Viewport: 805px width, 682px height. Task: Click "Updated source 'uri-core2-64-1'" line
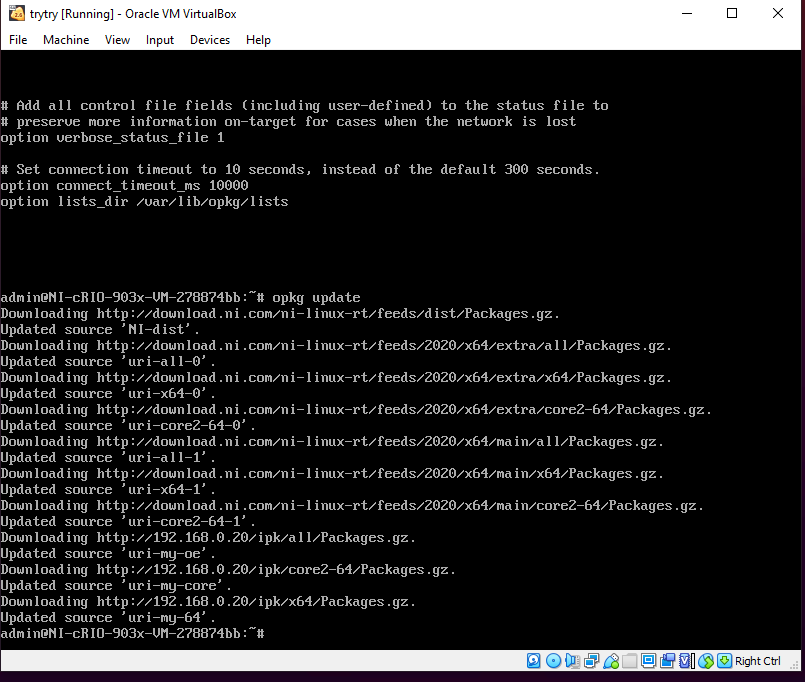click(128, 521)
